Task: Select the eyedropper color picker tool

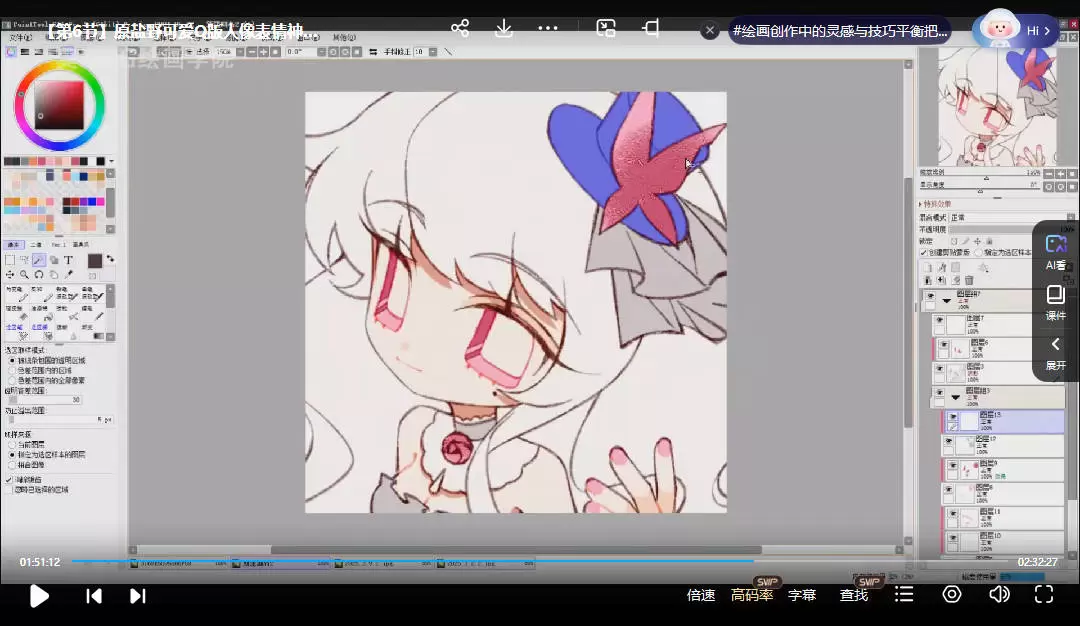Action: pyautogui.click(x=68, y=274)
